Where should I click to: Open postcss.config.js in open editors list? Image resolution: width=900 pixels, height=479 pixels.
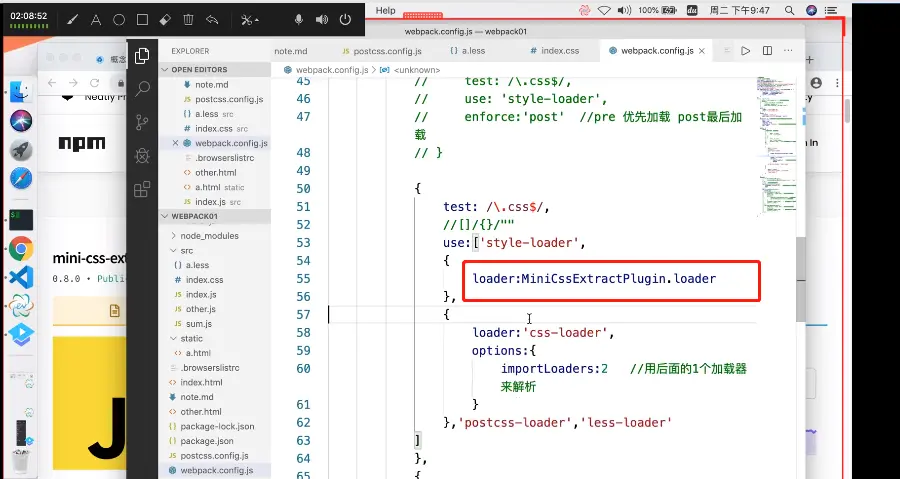[228, 99]
